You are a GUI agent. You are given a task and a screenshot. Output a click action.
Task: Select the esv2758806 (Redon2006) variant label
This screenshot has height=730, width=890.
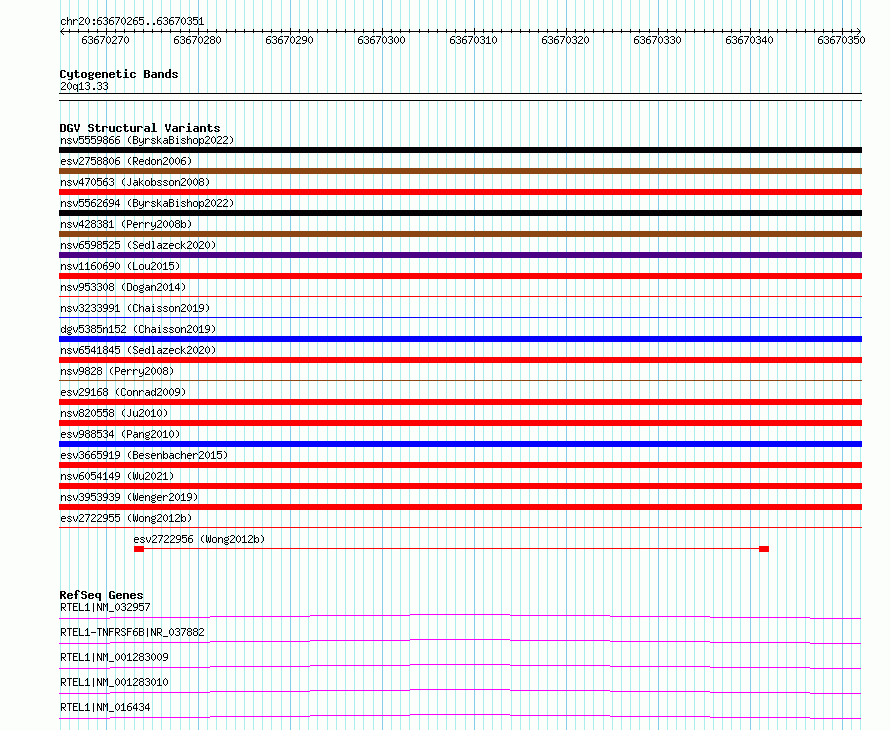click(126, 161)
